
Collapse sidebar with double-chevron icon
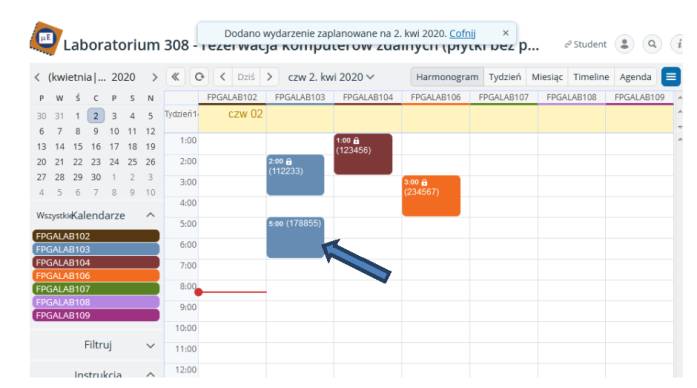(176, 77)
